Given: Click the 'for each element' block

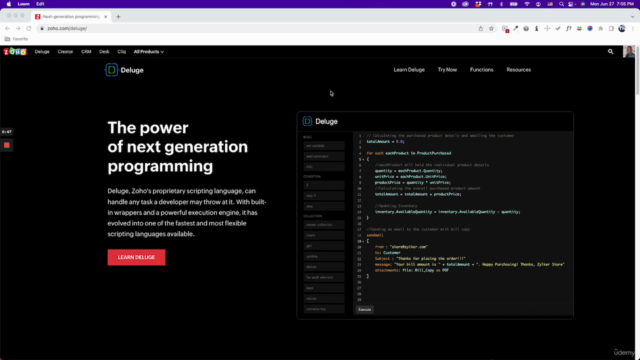Looking at the screenshot, I should coord(324,278).
